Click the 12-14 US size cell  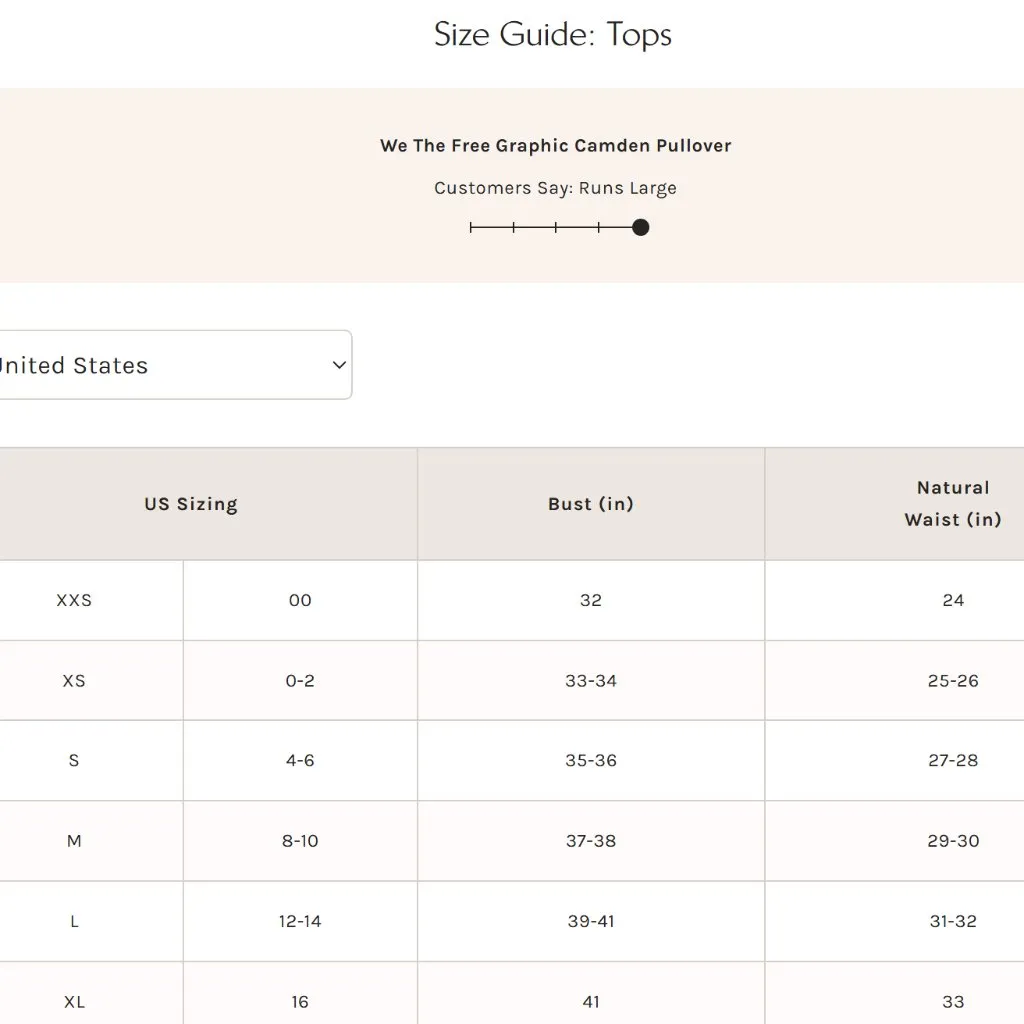pyautogui.click(x=300, y=921)
